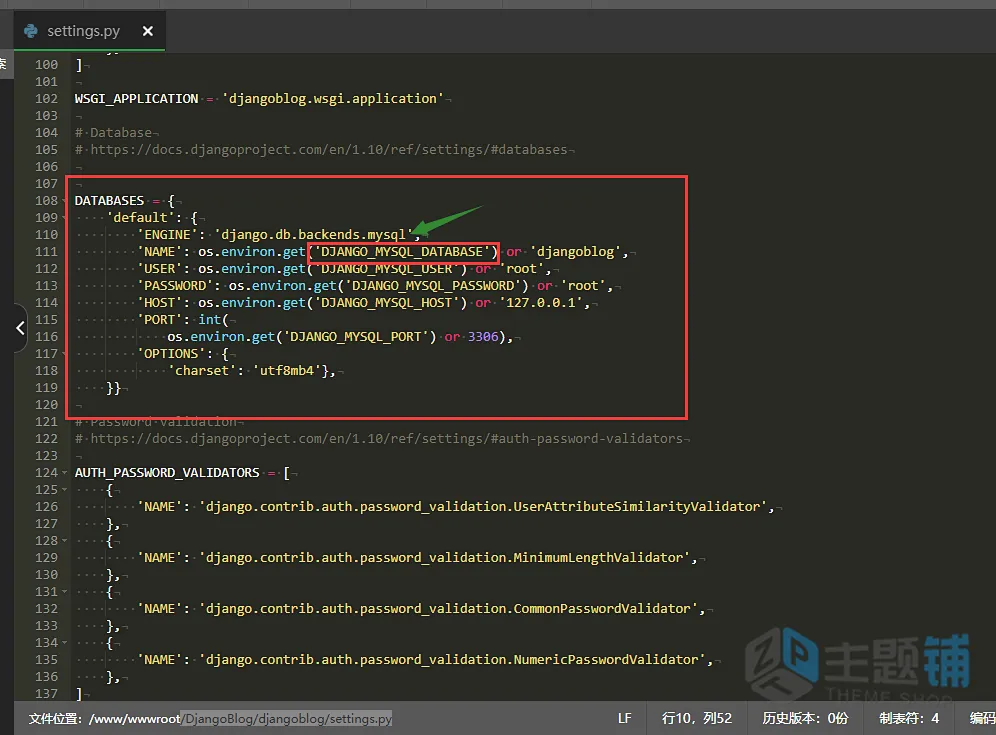Close the settings.py tab
The image size is (996, 735).
click(x=147, y=31)
